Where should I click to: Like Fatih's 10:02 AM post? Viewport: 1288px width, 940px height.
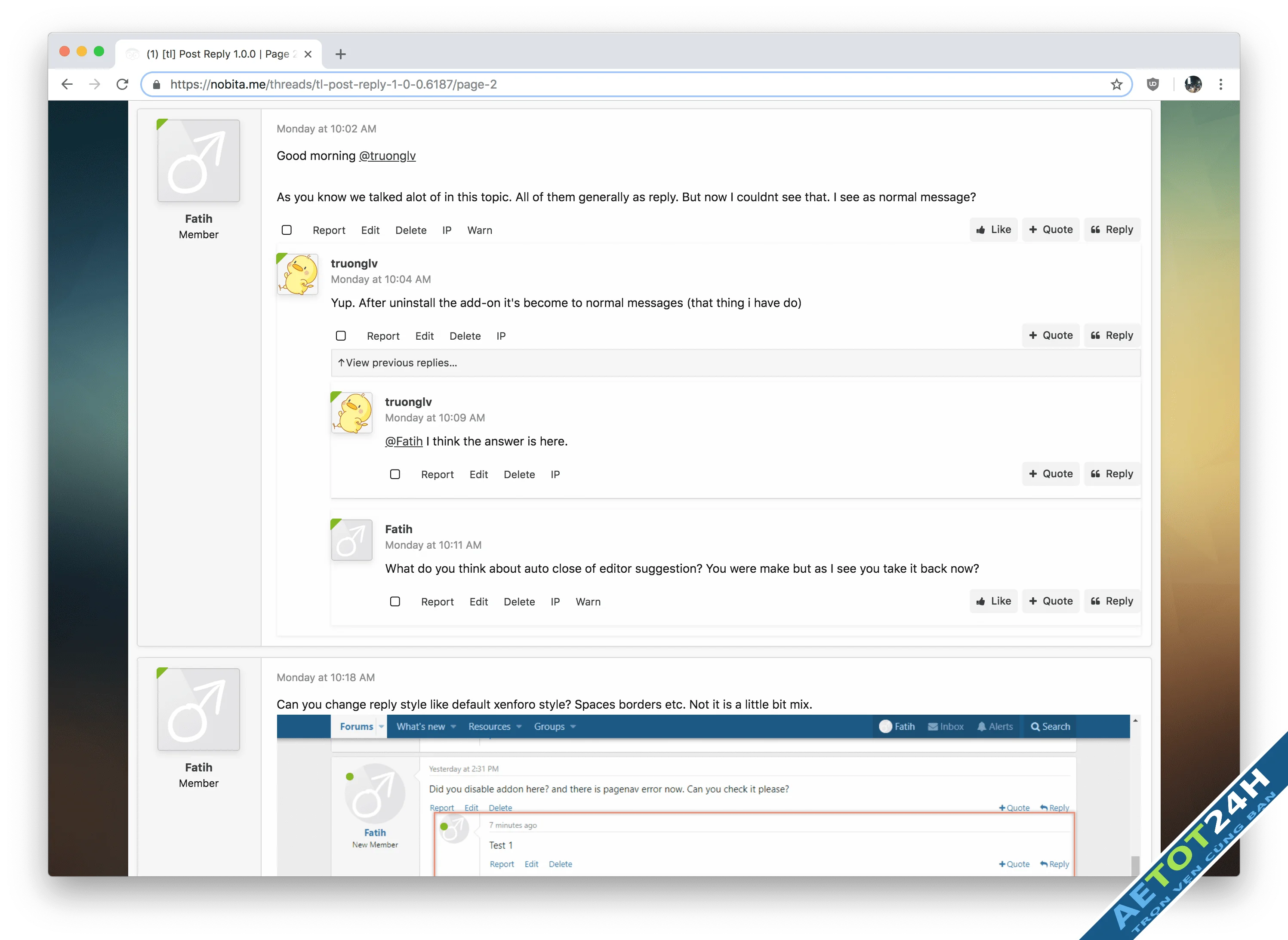click(x=993, y=229)
